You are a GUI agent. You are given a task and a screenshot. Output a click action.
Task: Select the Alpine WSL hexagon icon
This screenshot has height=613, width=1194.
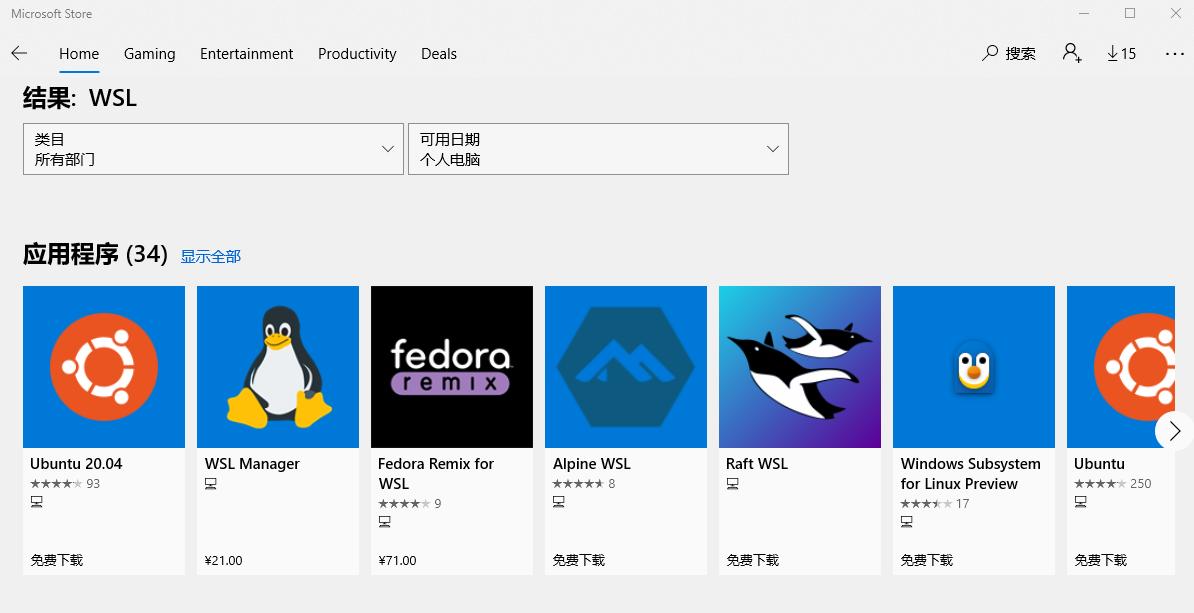(x=625, y=366)
